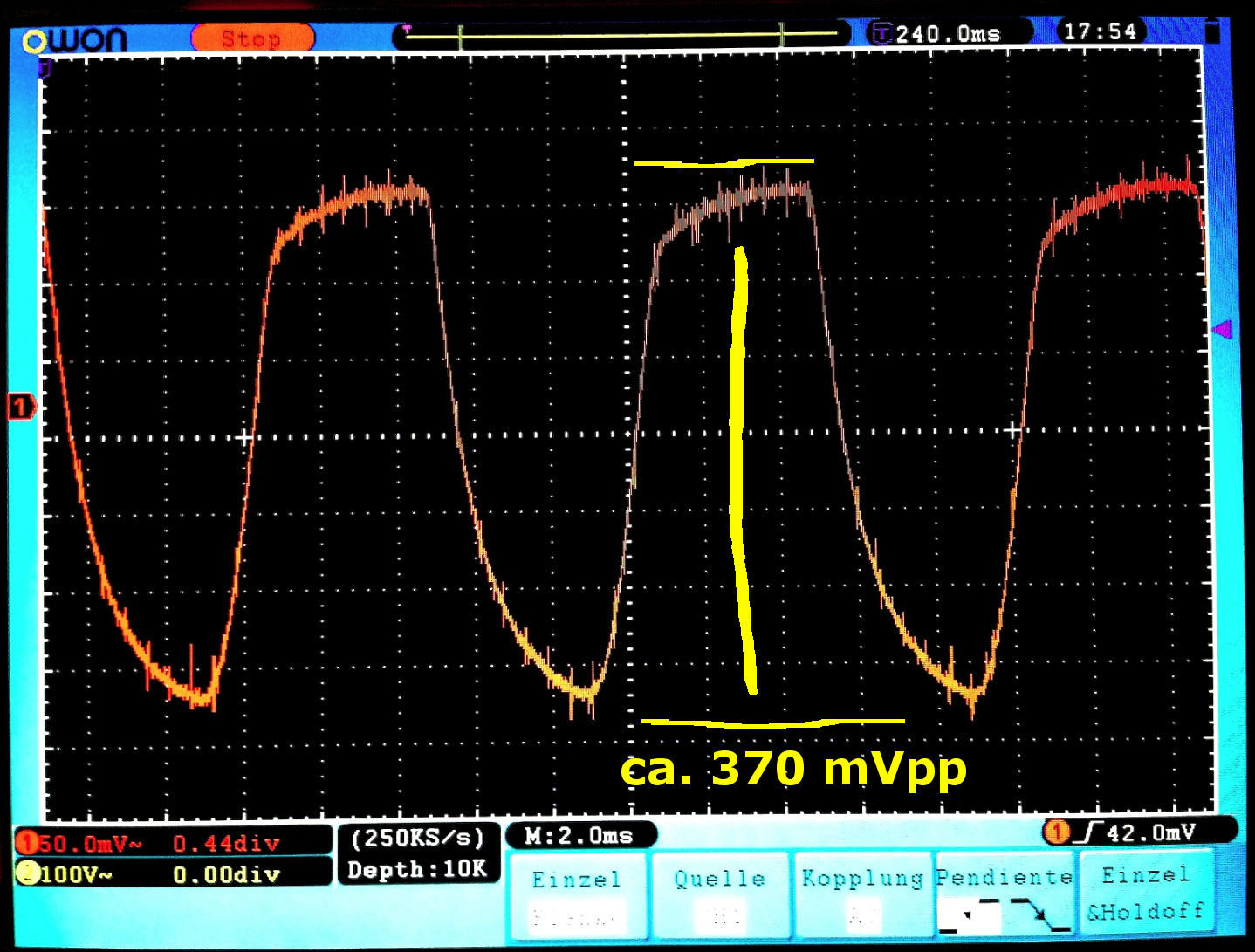This screenshot has width=1255, height=952.
Task: Click the 17:54 clock display
Action: point(1101,32)
